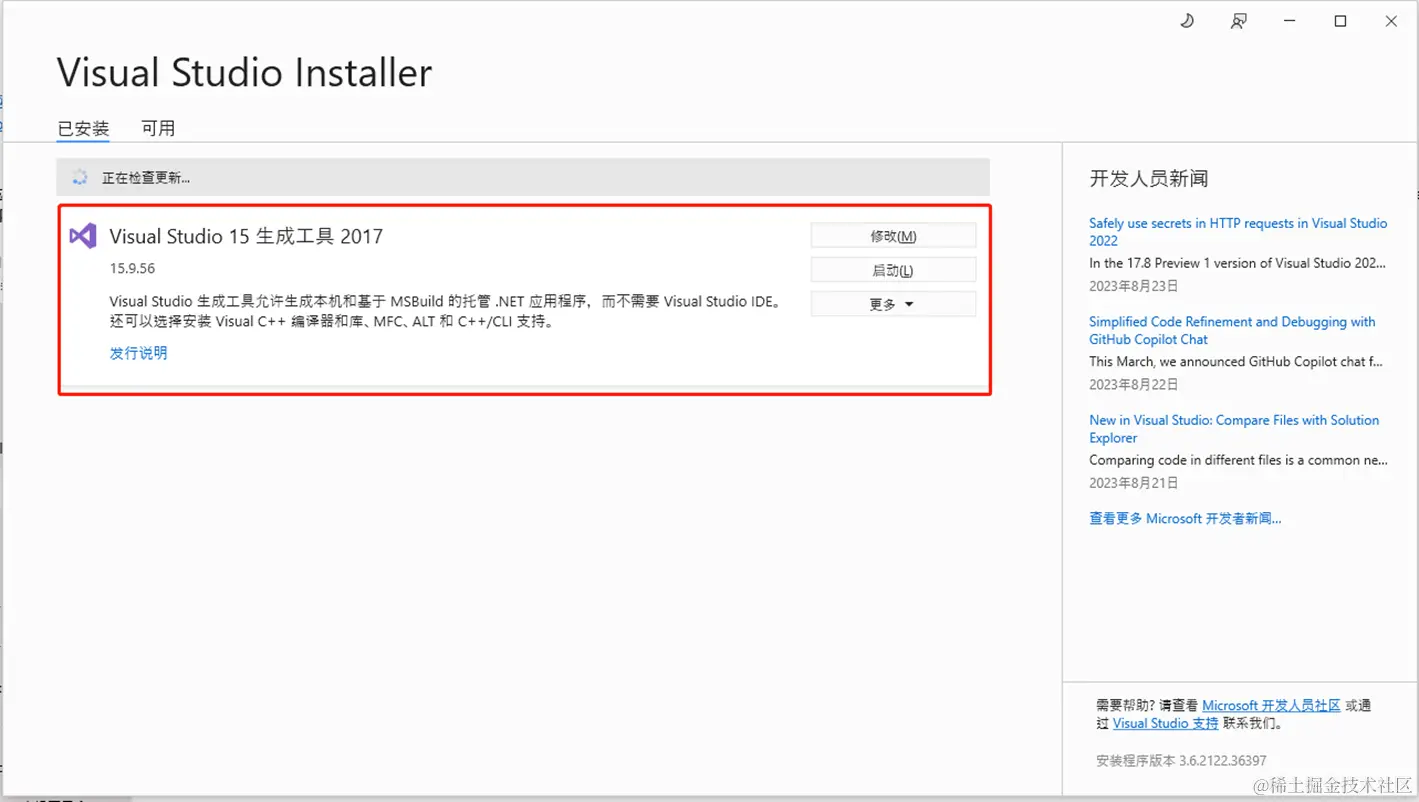1419x802 pixels.
Task: Open the Visual Studio 支持 link
Action: tap(1166, 723)
